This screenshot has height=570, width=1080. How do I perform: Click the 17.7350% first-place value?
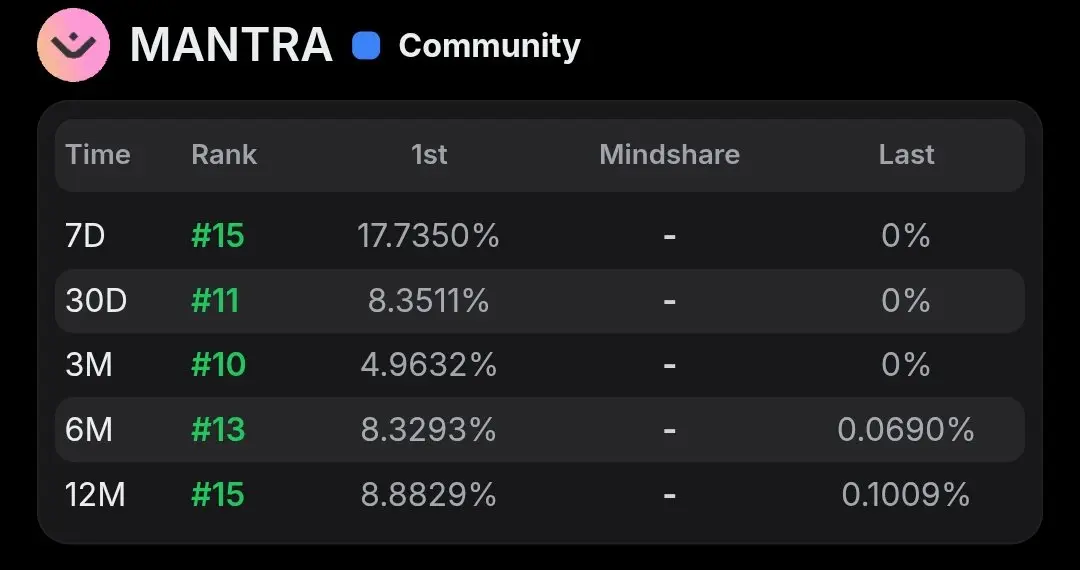pos(428,236)
